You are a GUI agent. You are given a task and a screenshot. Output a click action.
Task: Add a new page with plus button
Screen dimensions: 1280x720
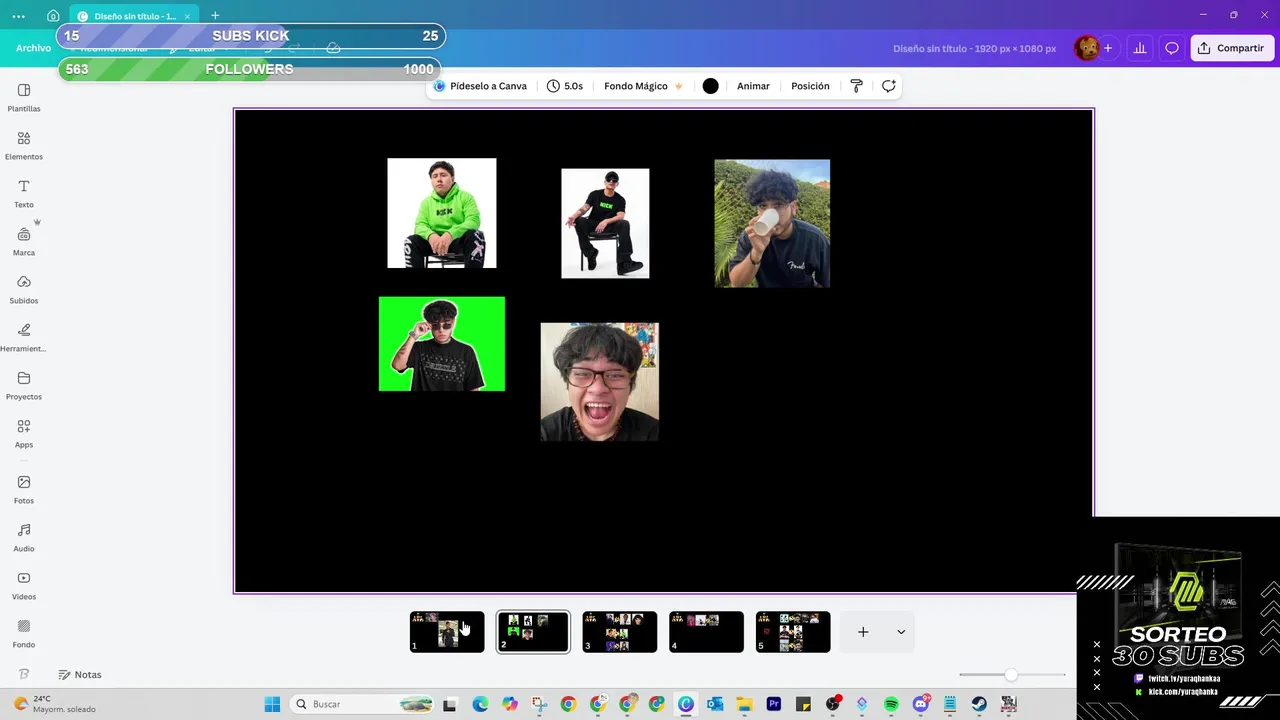pos(863,632)
